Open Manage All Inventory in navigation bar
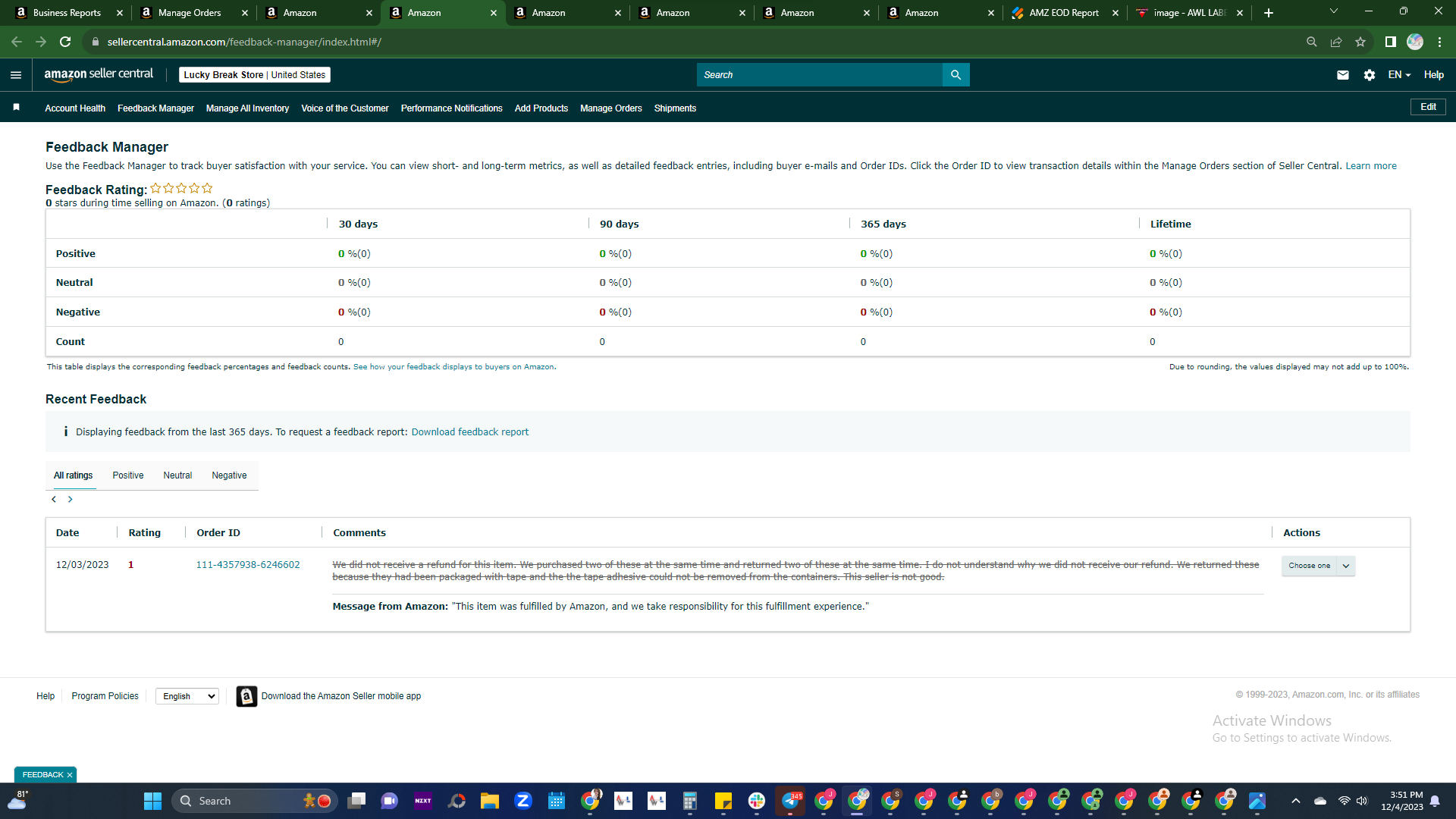Viewport: 1456px width, 819px height. click(x=247, y=108)
